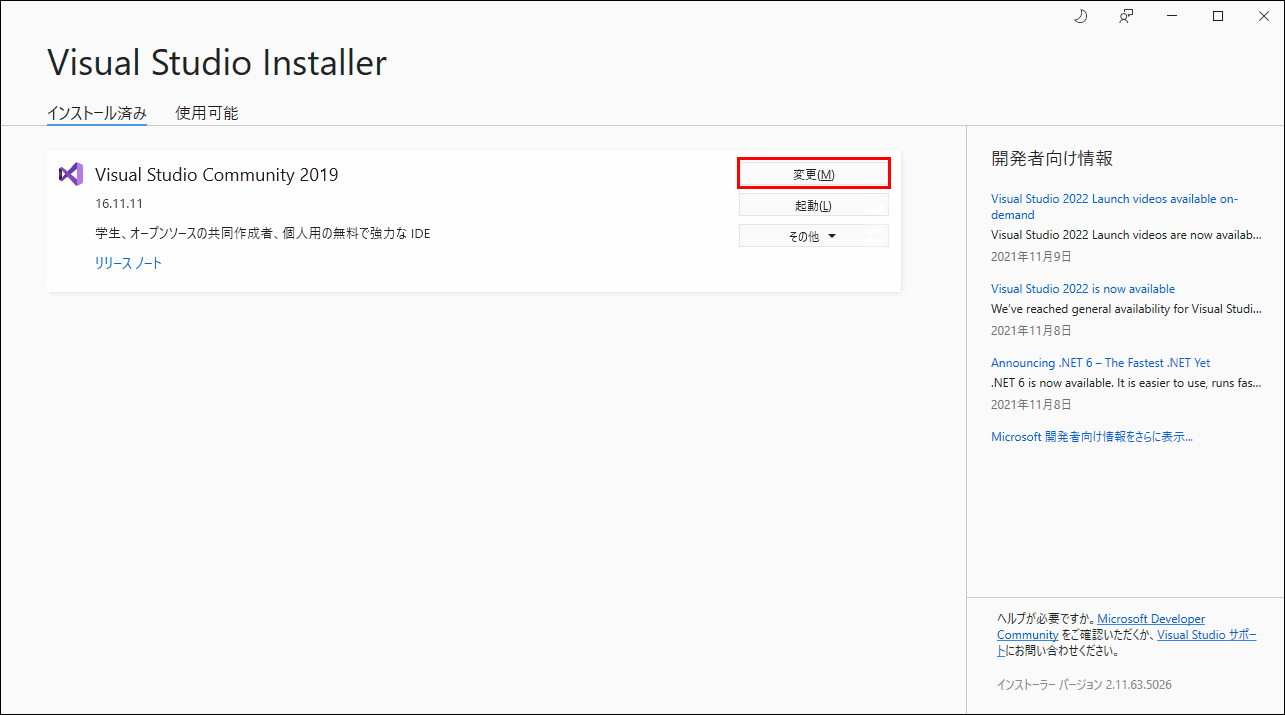Switch to the 使用可能 tab
The image size is (1285, 715).
point(207,114)
